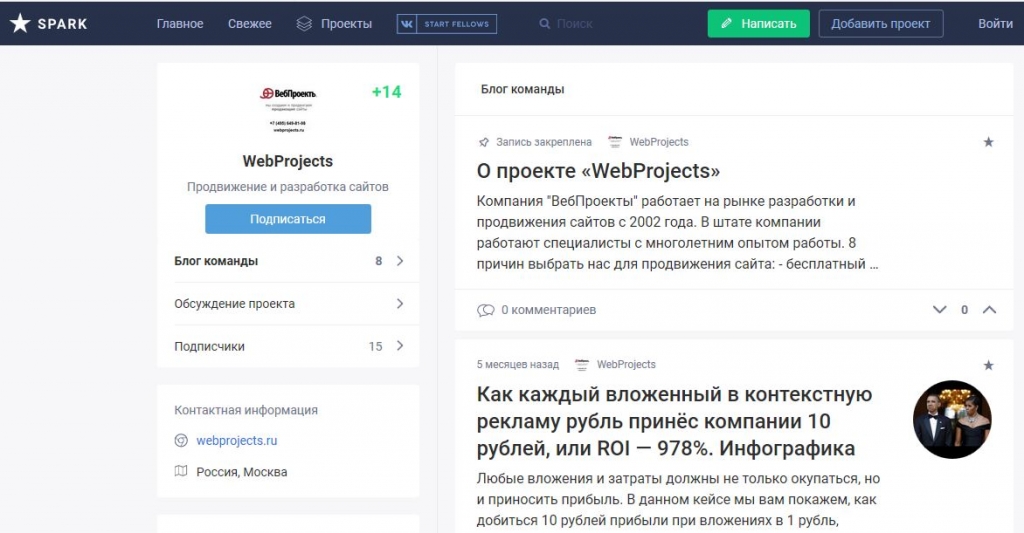Downvote the pinned post
This screenshot has height=533, width=1024.
(939, 310)
